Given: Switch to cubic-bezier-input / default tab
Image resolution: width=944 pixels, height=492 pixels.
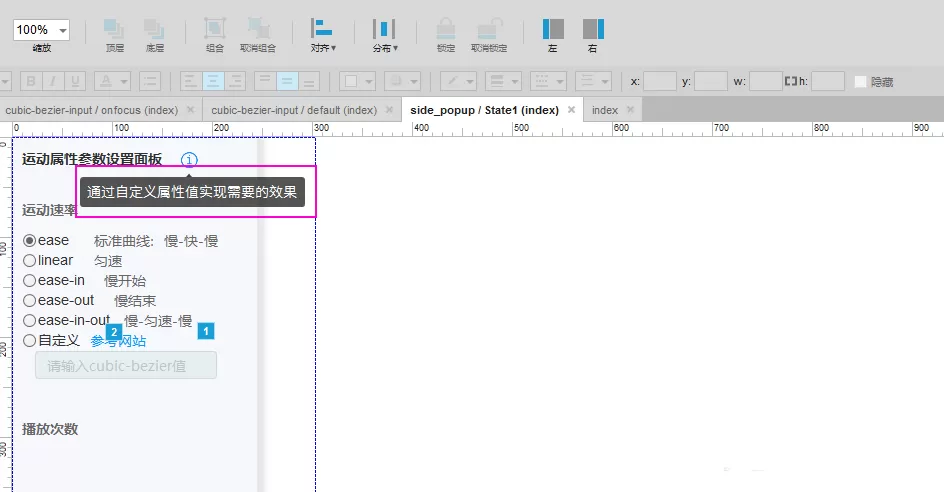Looking at the screenshot, I should [x=294, y=110].
